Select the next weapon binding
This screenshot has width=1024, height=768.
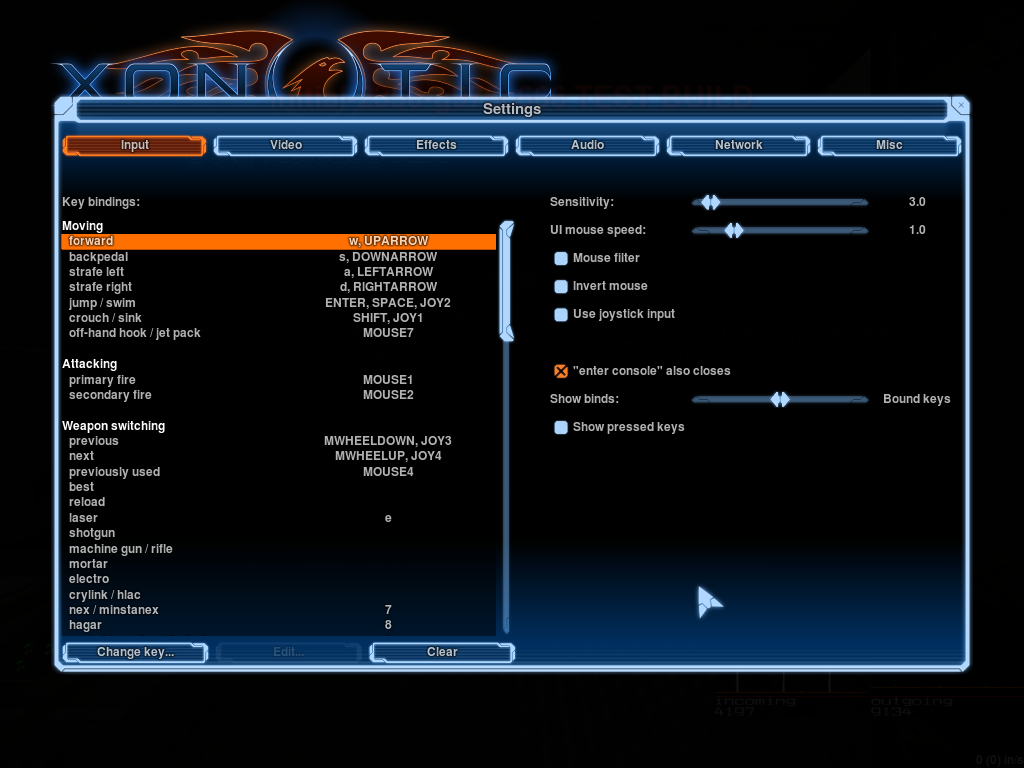(x=279, y=456)
